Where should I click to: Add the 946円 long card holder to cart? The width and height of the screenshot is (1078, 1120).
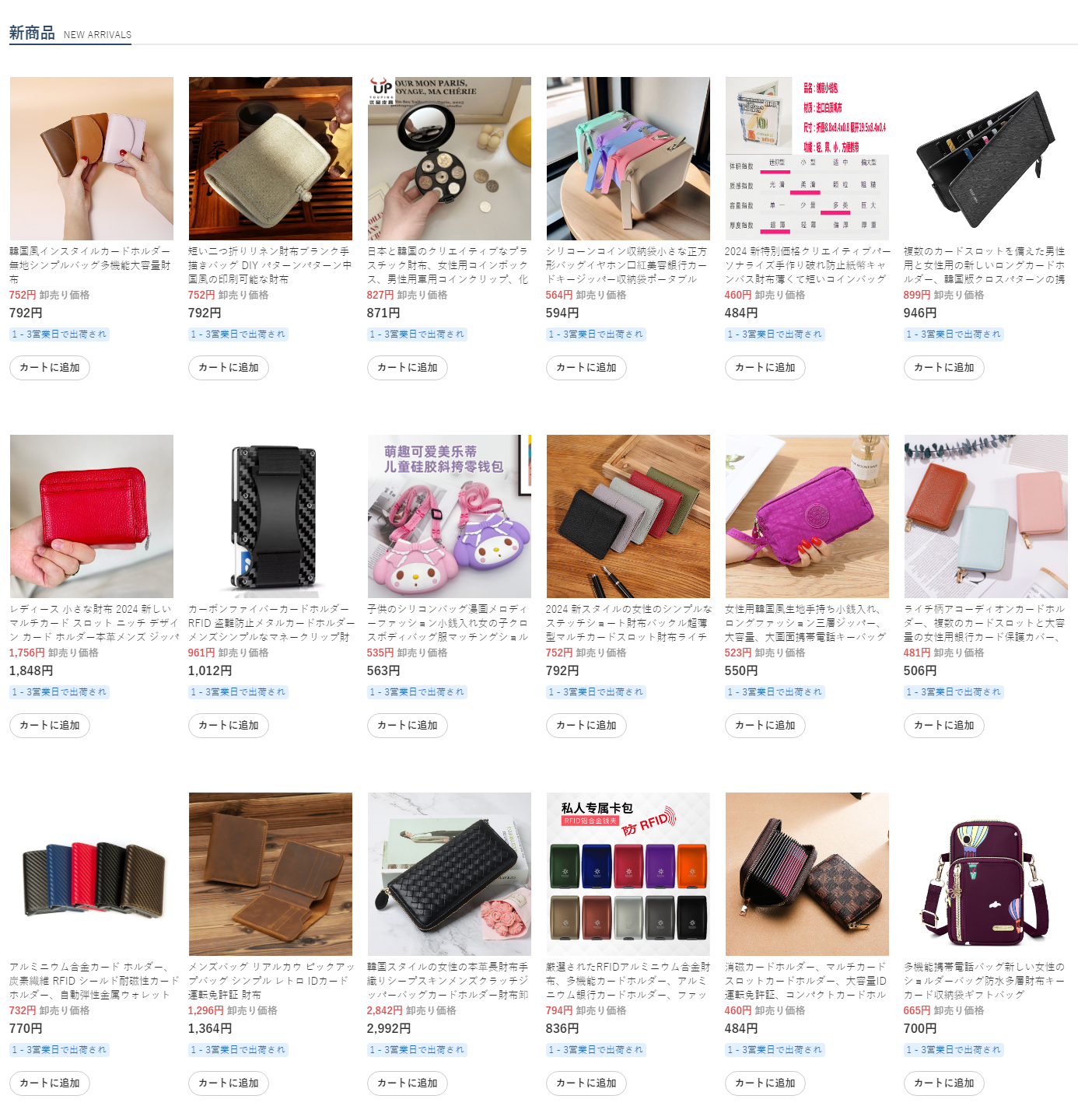click(944, 368)
